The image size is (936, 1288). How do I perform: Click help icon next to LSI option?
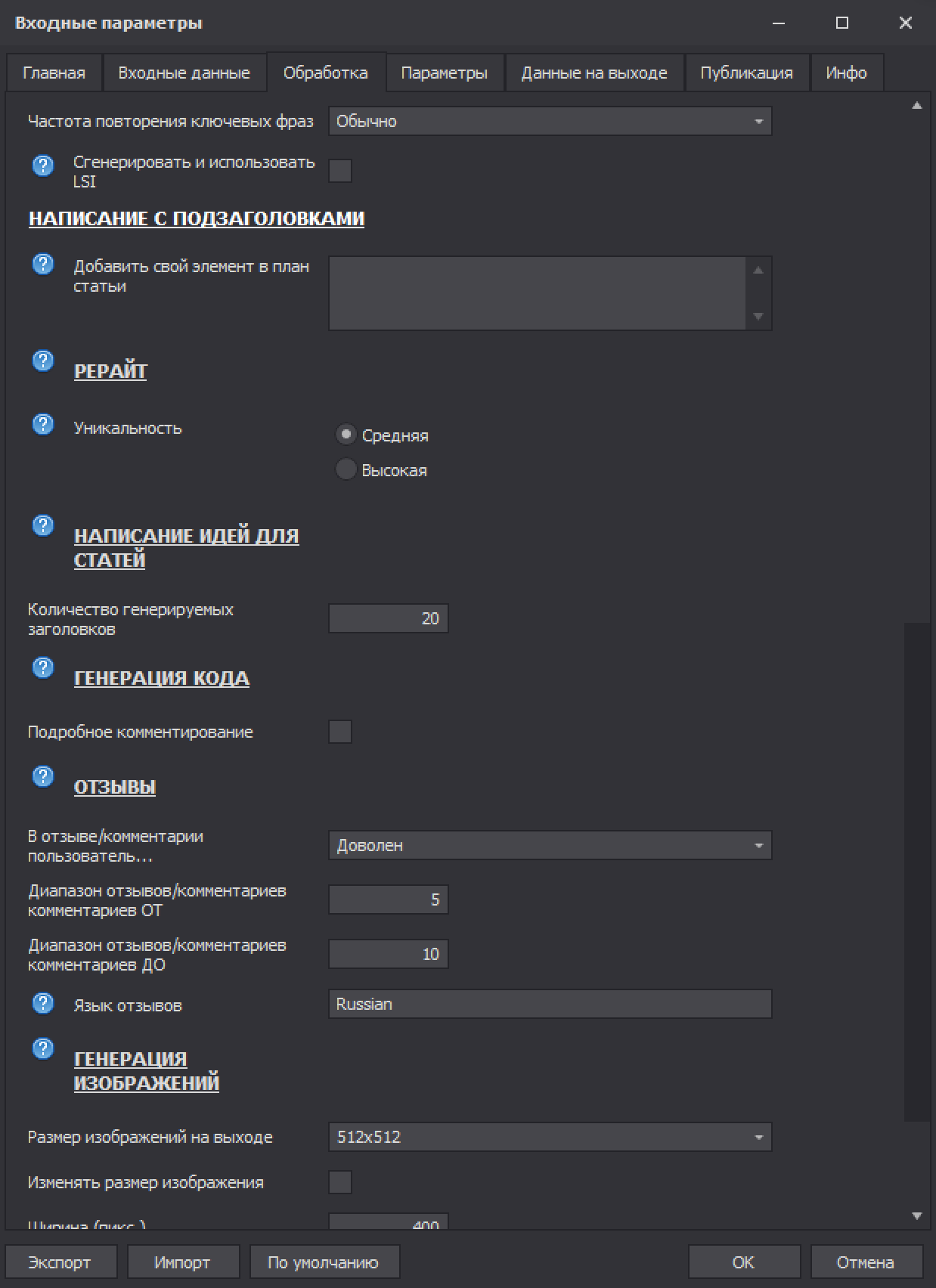pyautogui.click(x=43, y=166)
